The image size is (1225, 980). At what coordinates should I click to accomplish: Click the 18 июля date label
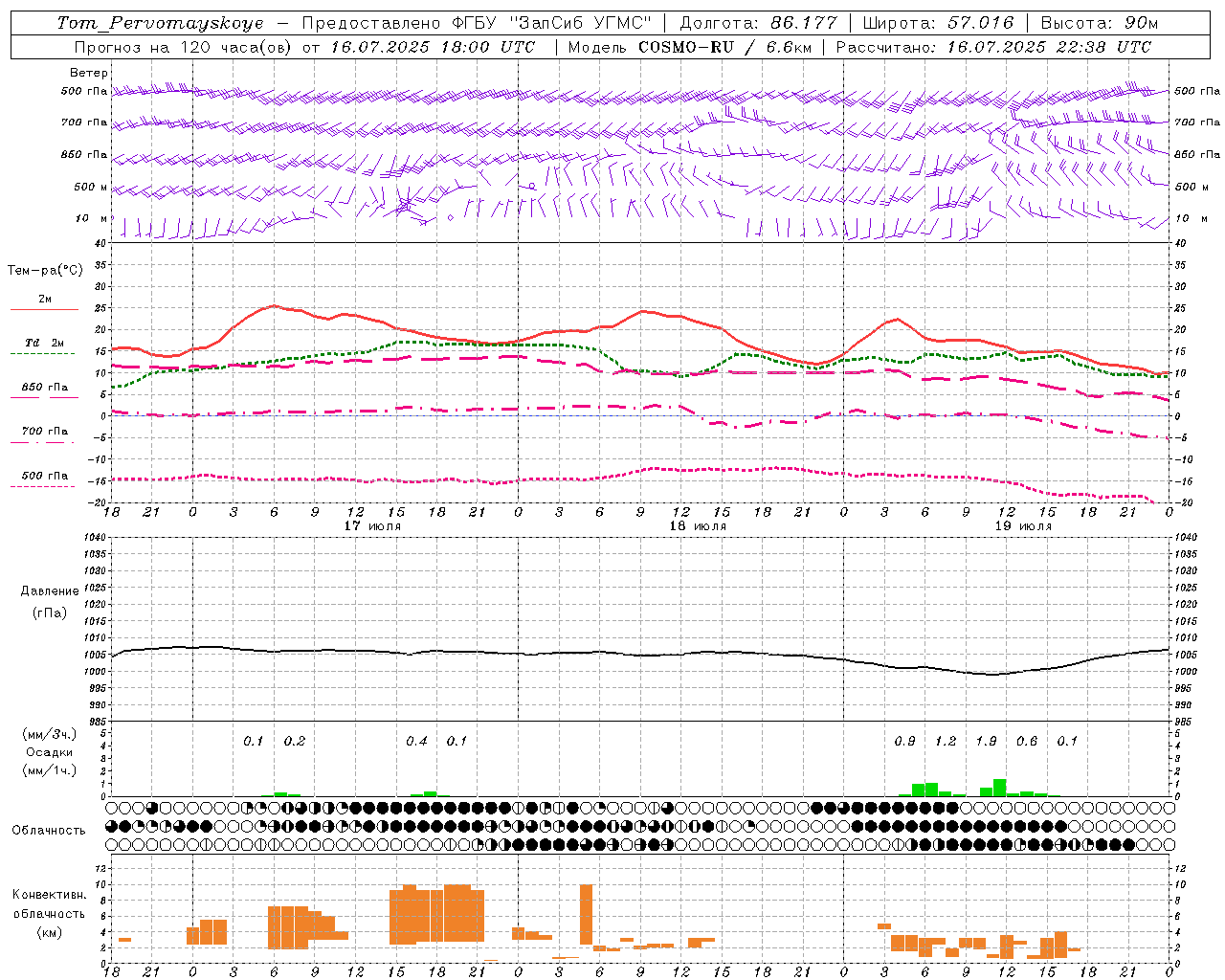tap(698, 526)
